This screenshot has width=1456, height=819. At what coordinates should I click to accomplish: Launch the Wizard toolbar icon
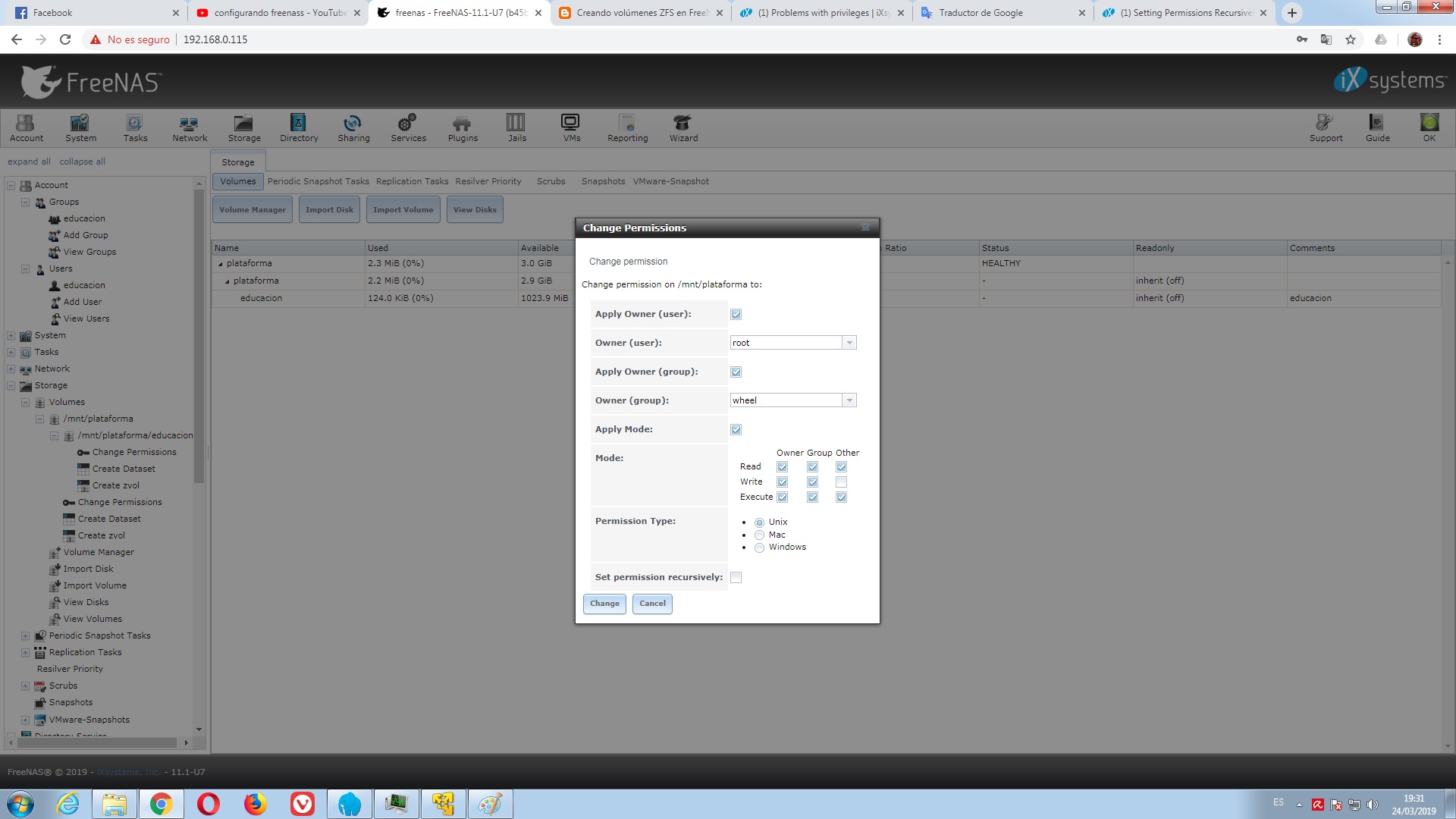pyautogui.click(x=683, y=127)
